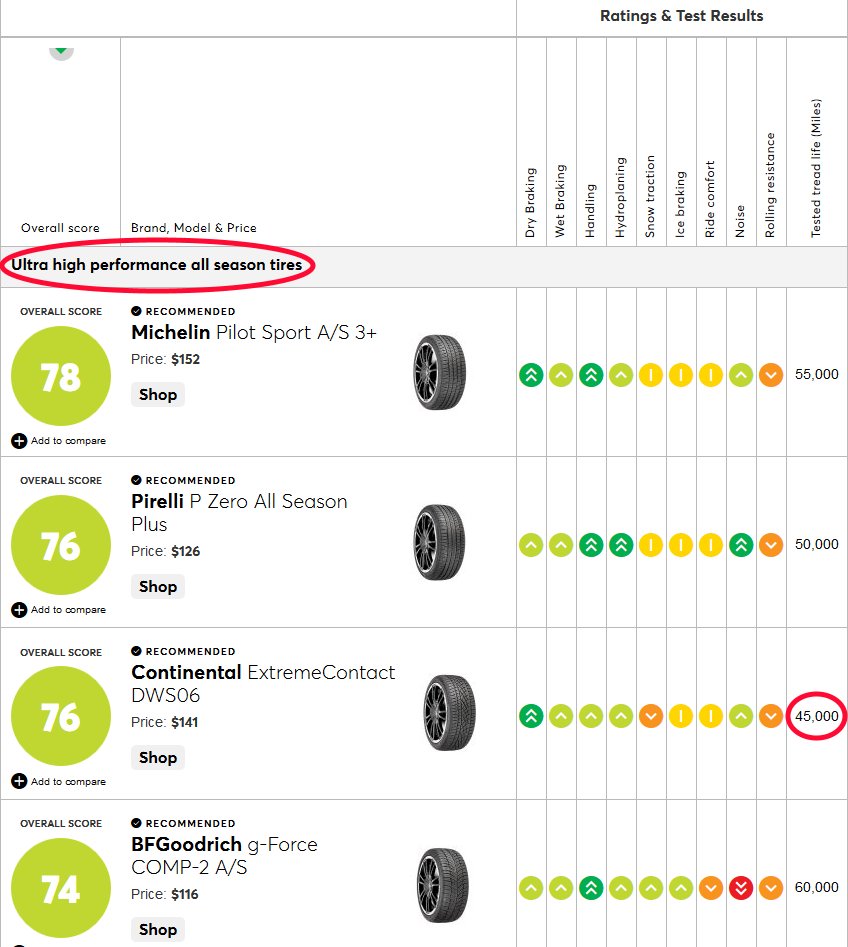Click Pirelli's hydroplaning rating icon

(x=621, y=545)
